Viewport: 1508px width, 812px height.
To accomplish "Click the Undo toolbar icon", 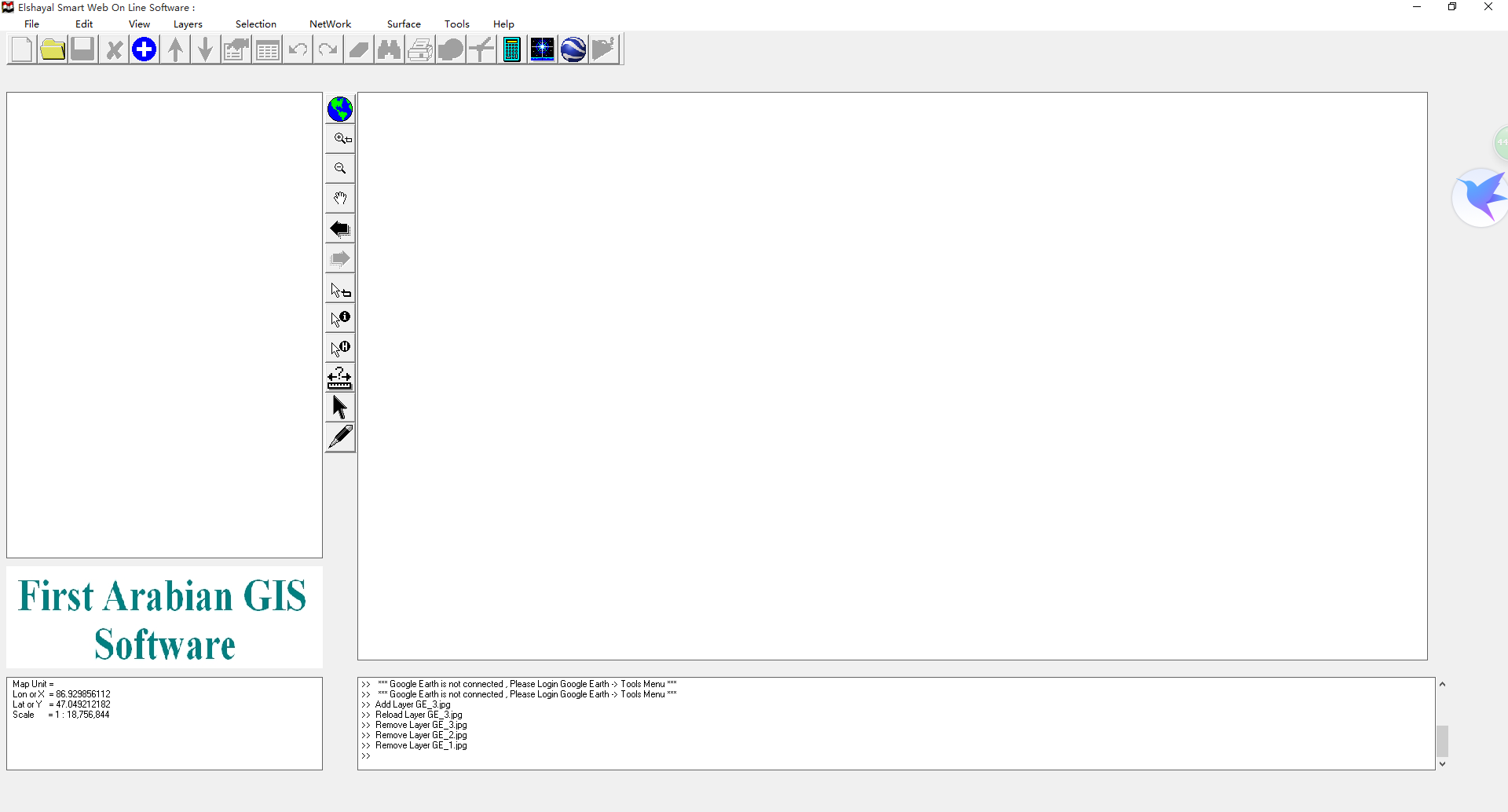I will [298, 49].
